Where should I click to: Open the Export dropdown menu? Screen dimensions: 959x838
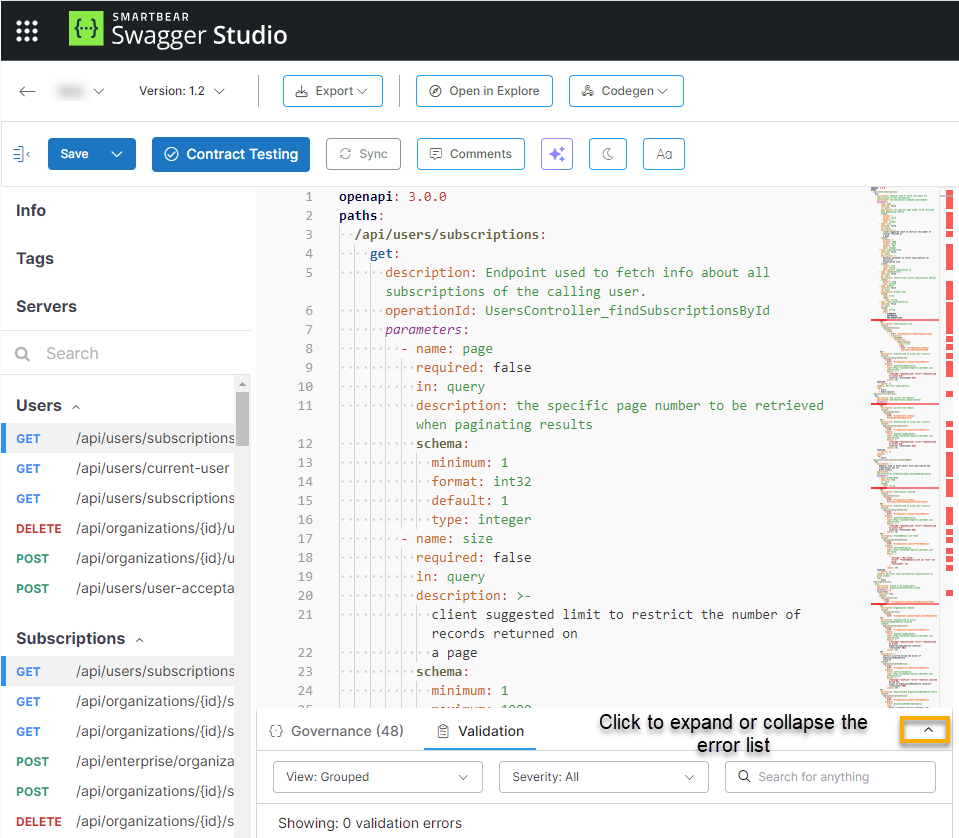[x=332, y=91]
